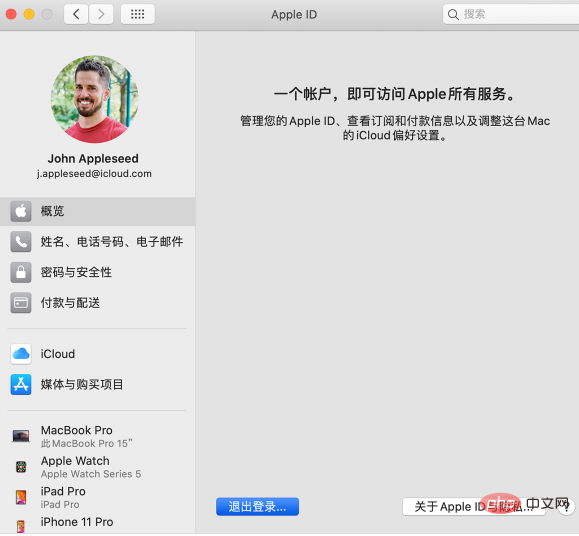Click the lock icon in the sidebar

21,272
